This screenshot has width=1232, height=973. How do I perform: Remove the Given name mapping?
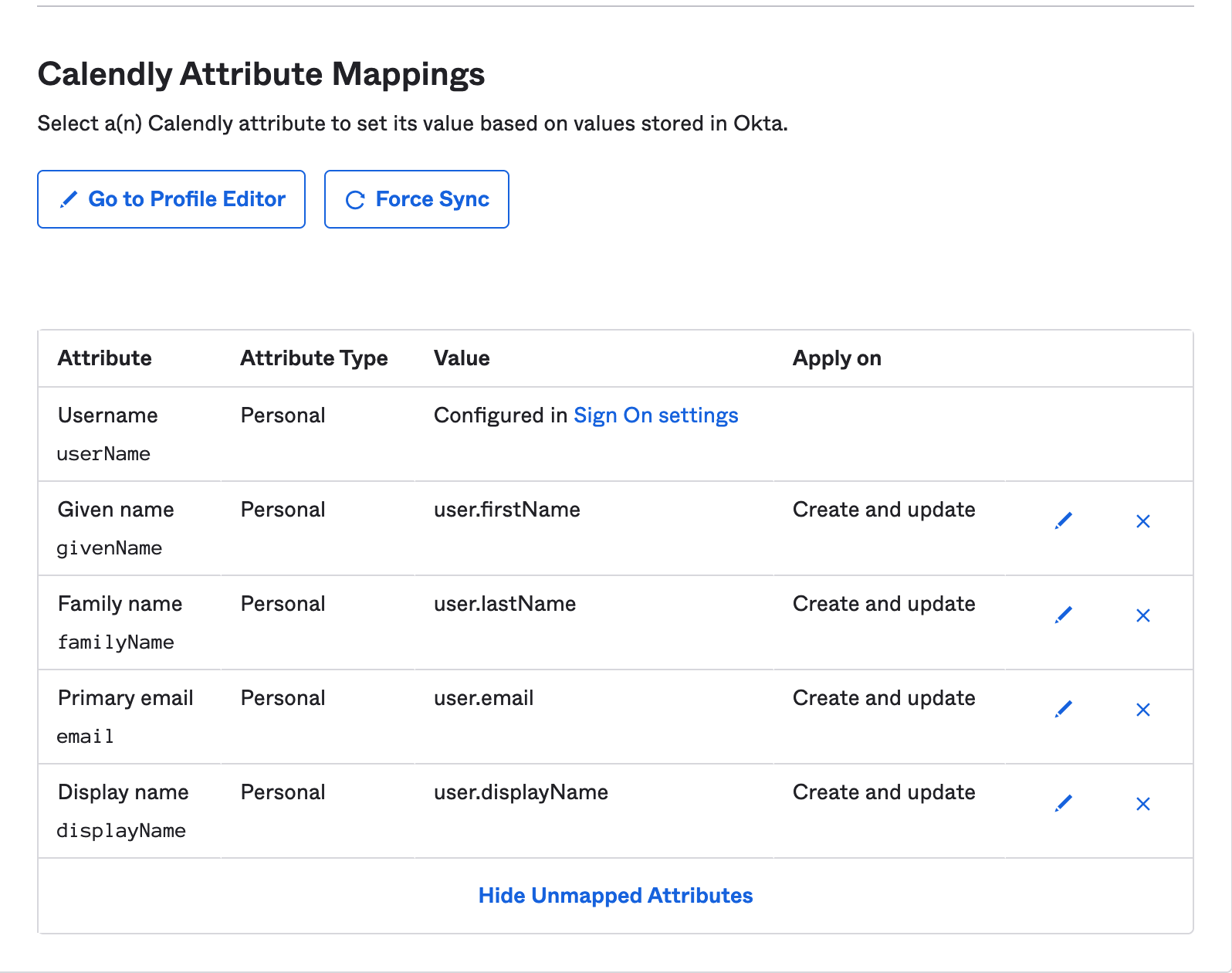1142,521
